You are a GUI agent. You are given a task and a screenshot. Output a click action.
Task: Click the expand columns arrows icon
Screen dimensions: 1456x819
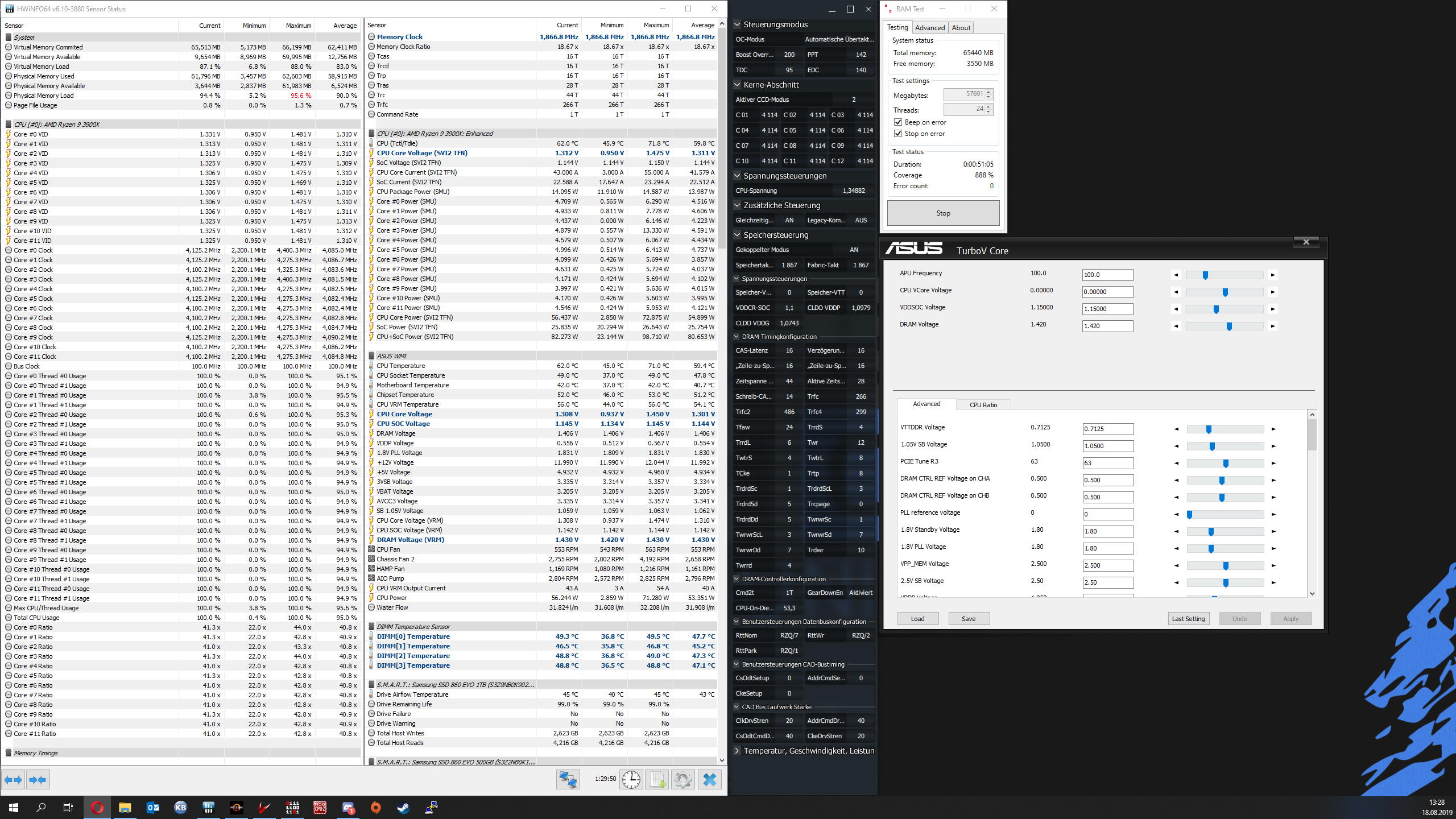(x=13, y=780)
